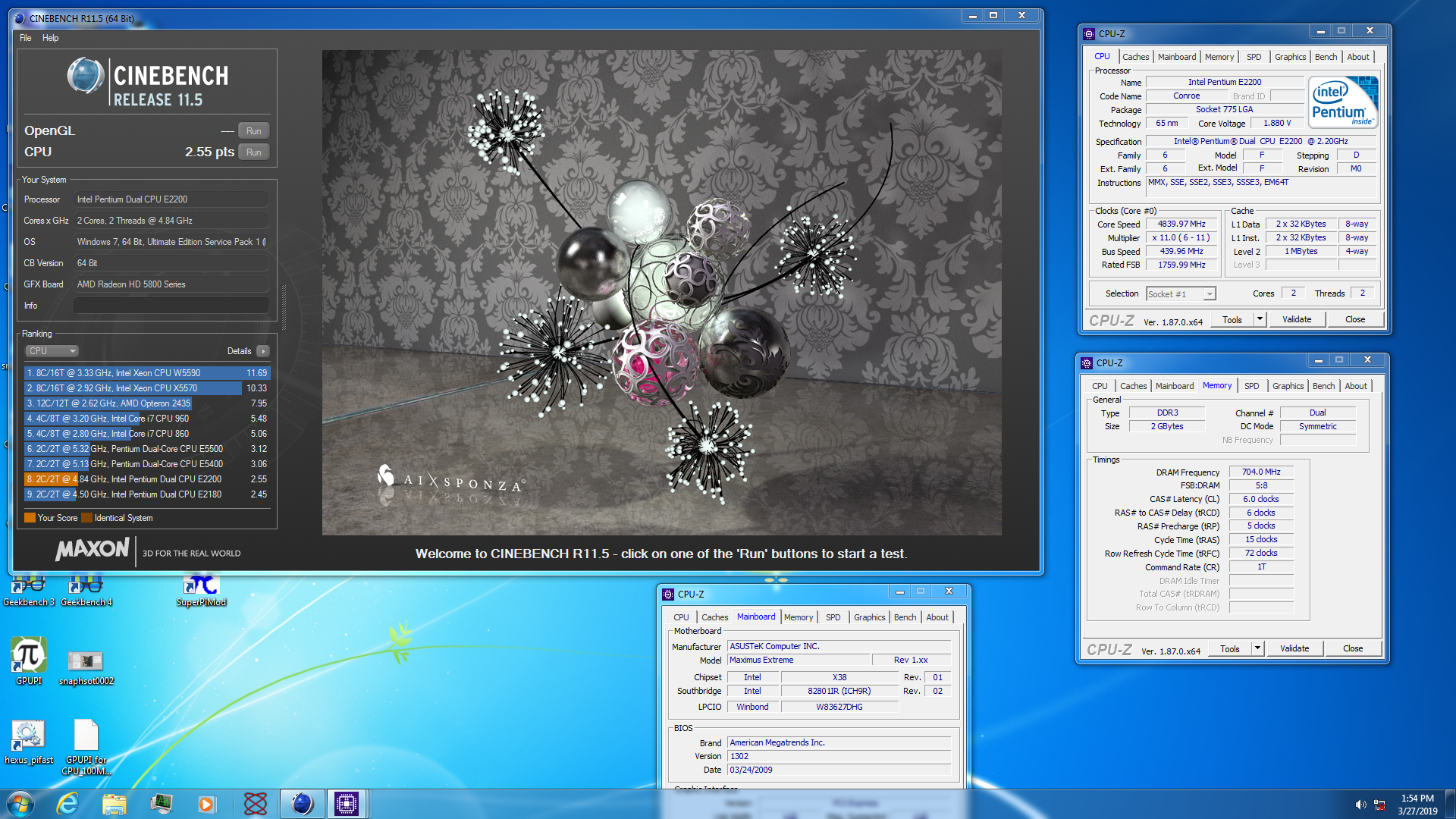This screenshot has height=819, width=1456.
Task: Open Tools dropdown arrow in CPU-Z processor window
Action: pyautogui.click(x=1260, y=319)
